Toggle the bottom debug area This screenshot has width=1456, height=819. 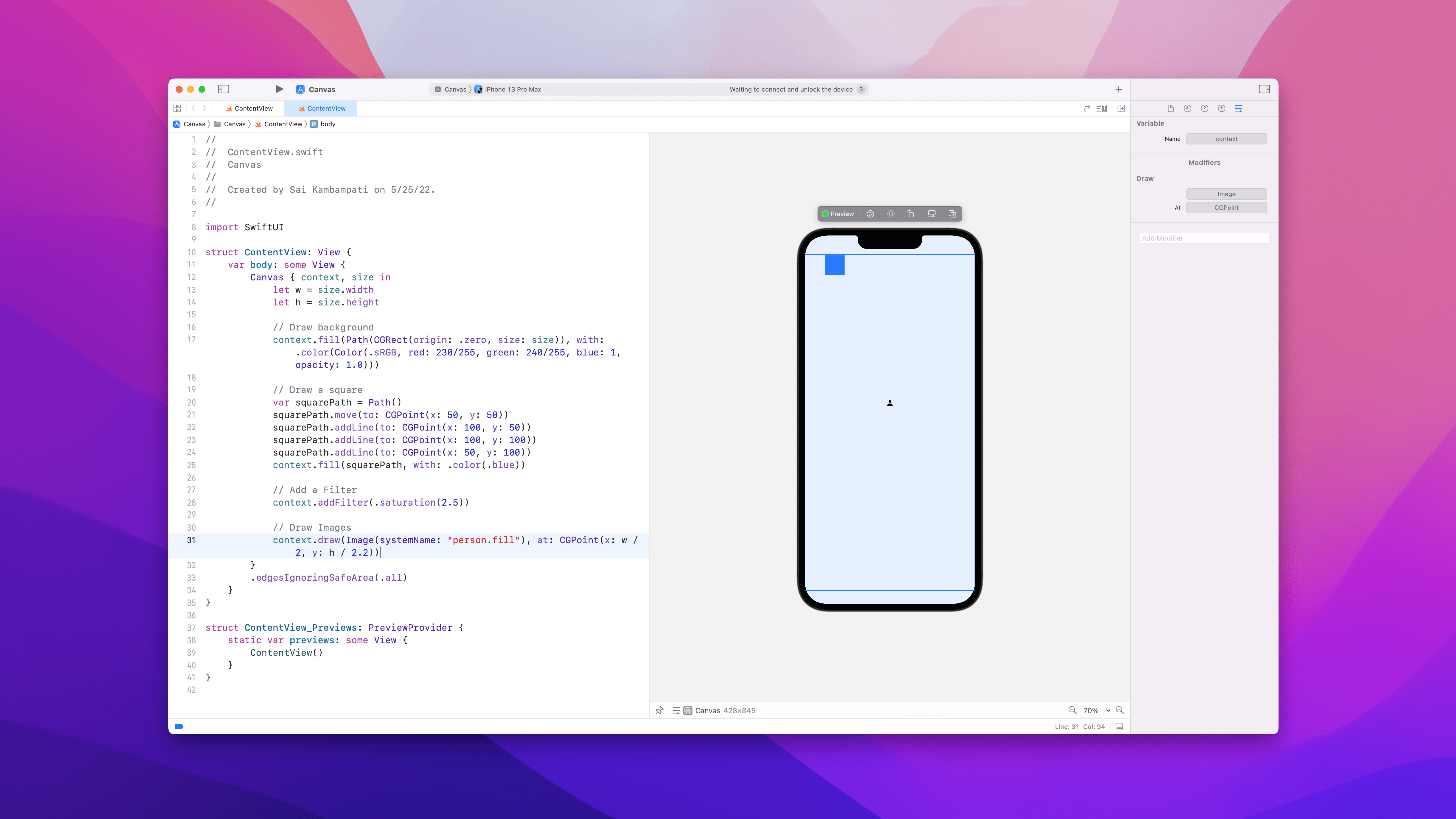pos(1119,727)
